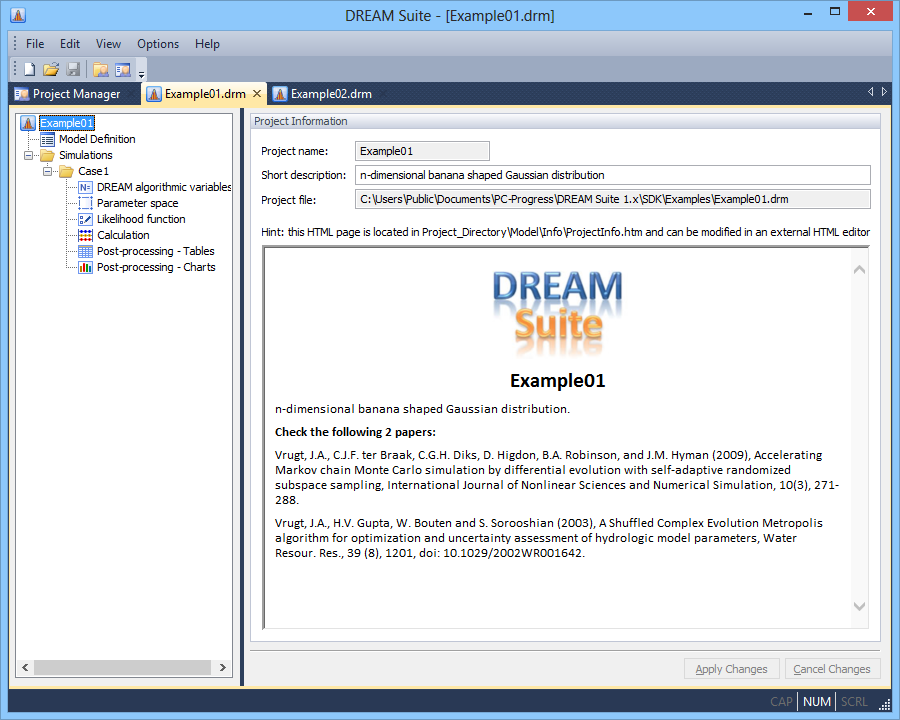The height and width of the screenshot is (720, 900).
Task: Click the Project file path field
Action: pos(612,199)
